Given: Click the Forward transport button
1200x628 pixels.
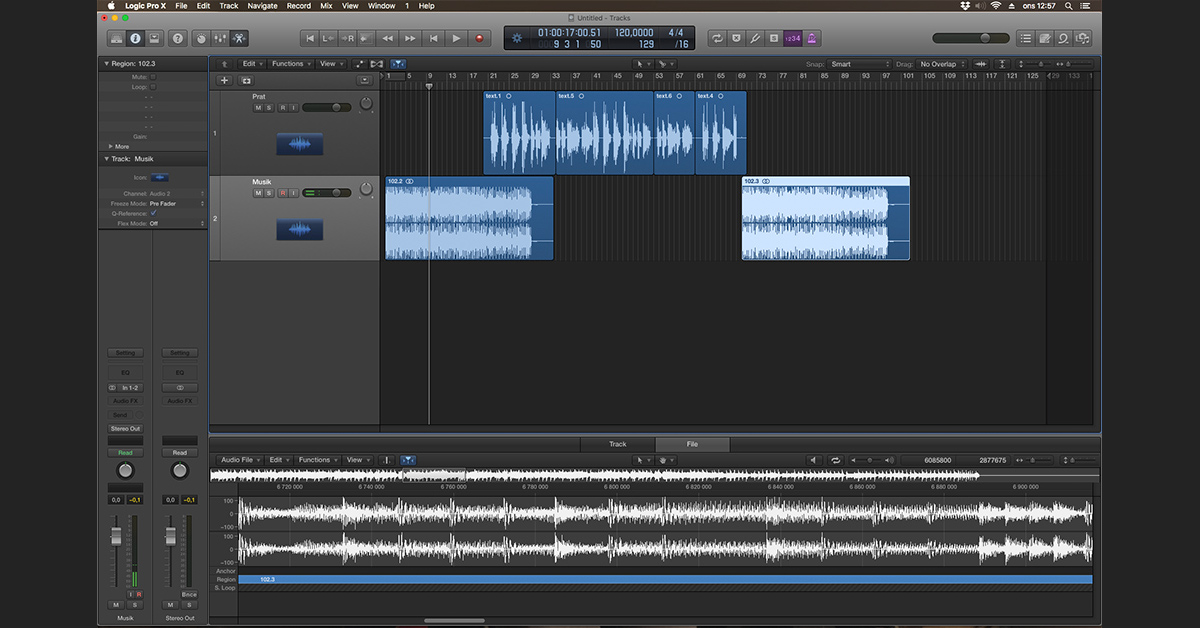Looking at the screenshot, I should point(409,38).
